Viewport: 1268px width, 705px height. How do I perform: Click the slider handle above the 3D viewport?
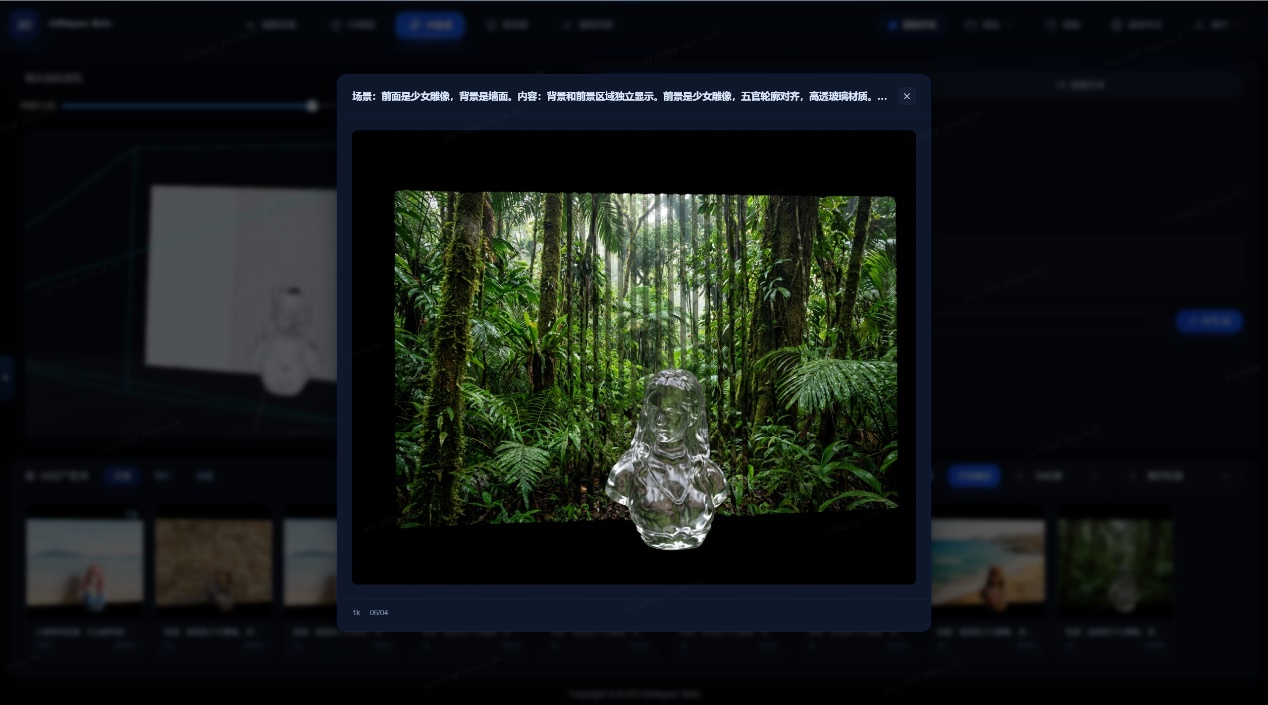coord(312,105)
